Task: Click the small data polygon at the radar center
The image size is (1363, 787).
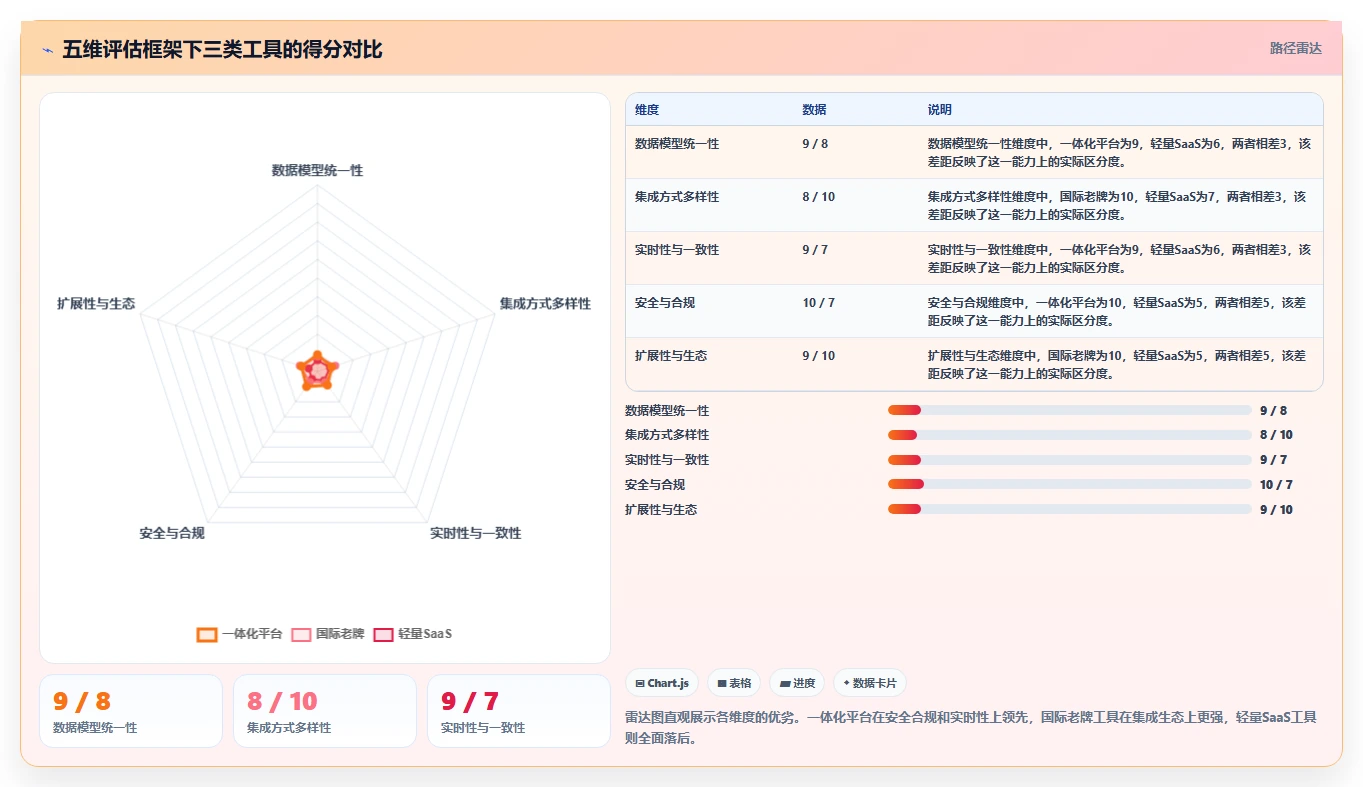Action: click(x=318, y=371)
